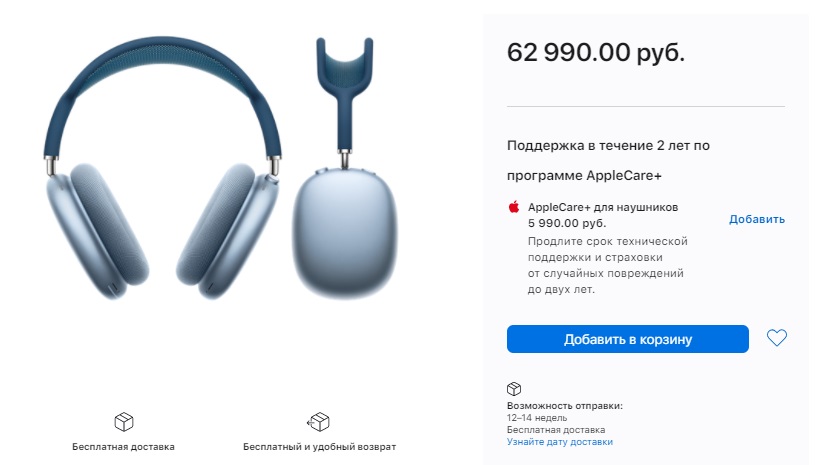The height and width of the screenshot is (465, 821).
Task: Open Узнайте дату доставки link
Action: 559,442
